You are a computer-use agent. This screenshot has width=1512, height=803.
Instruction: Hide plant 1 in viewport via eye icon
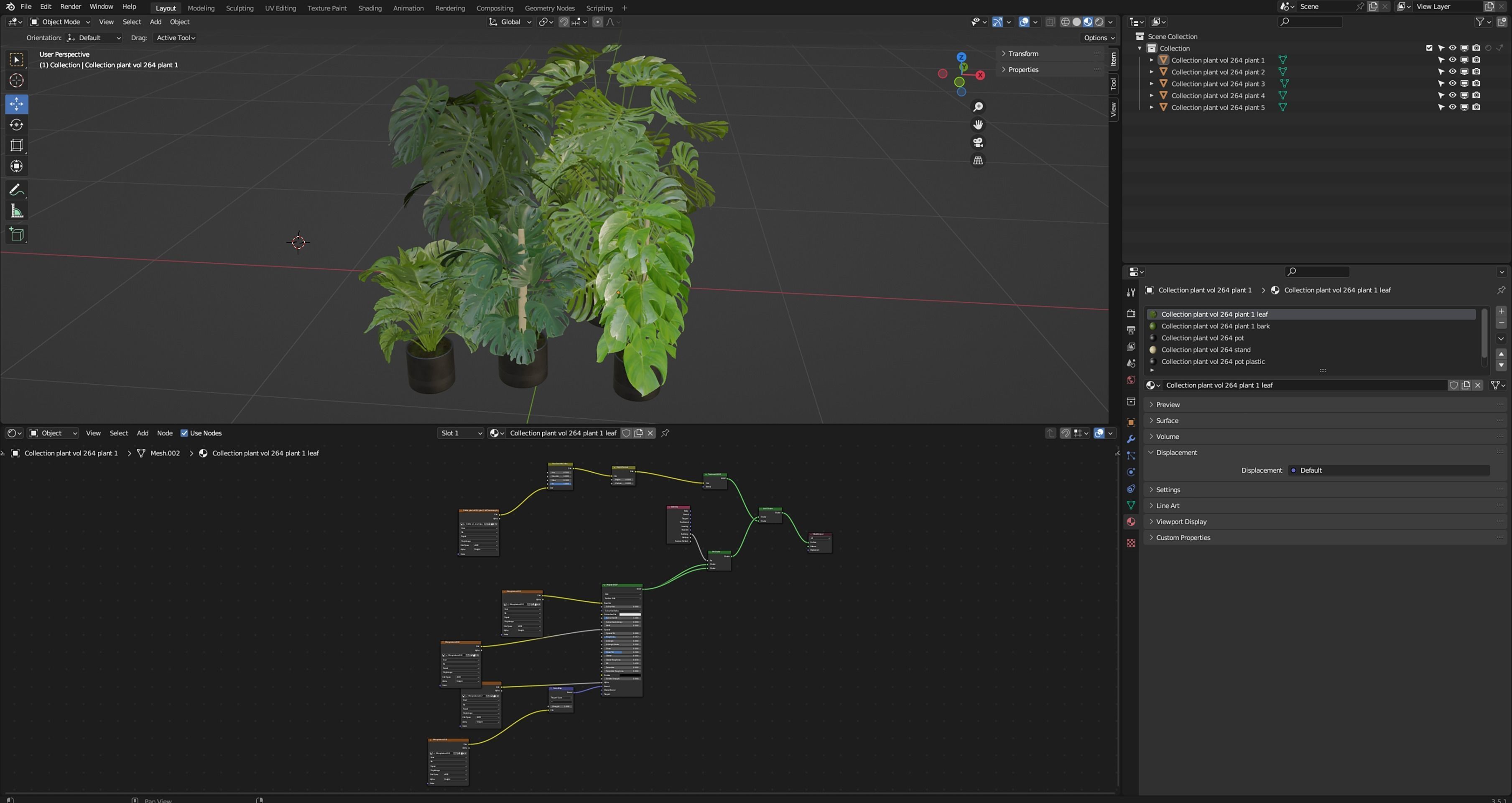tap(1452, 60)
